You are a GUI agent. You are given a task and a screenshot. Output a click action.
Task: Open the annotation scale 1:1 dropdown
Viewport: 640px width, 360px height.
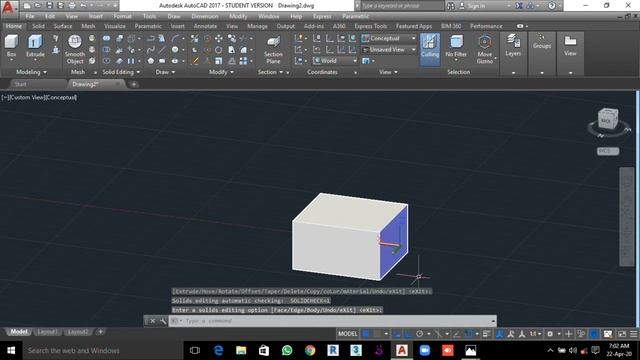click(536, 334)
